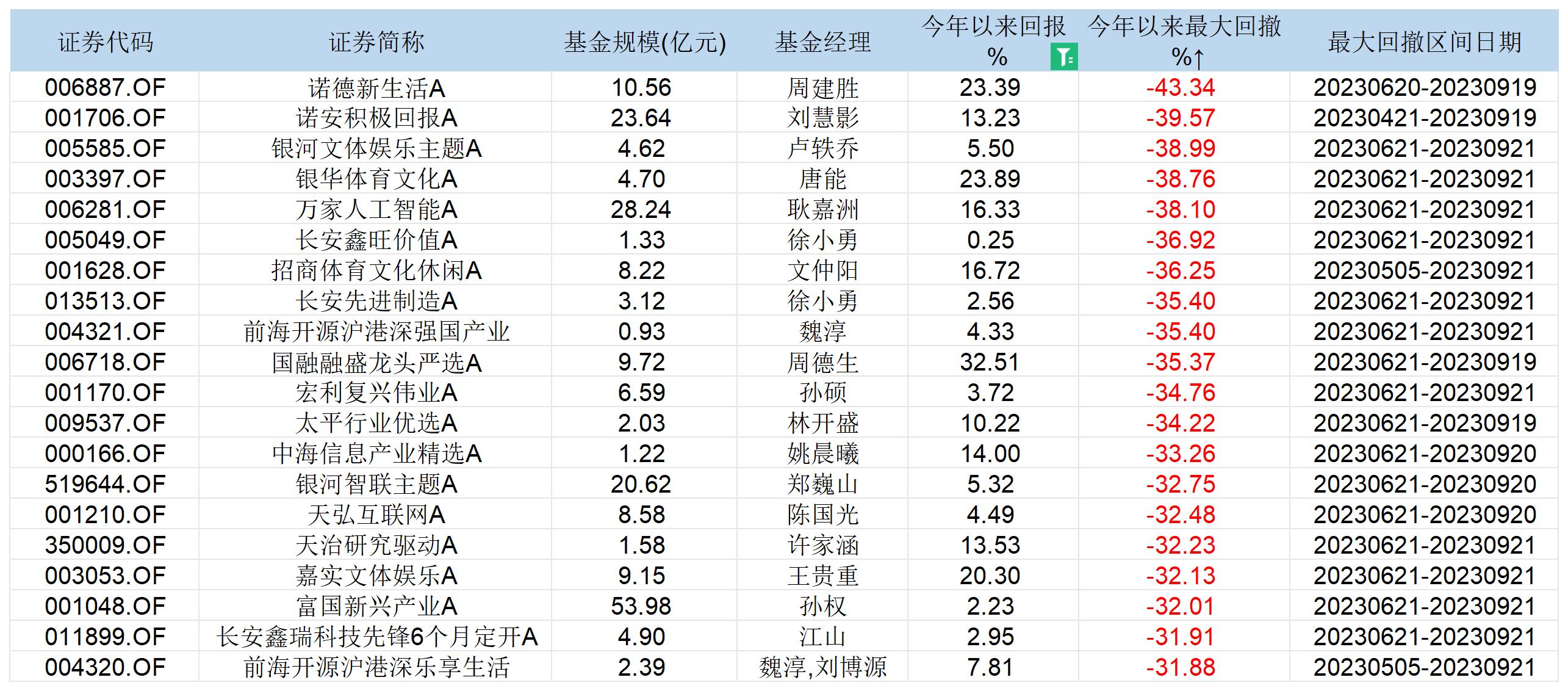The image size is (1568, 691).
Task: Select the 诺安积极回报A fund name cell
Action: (376, 118)
